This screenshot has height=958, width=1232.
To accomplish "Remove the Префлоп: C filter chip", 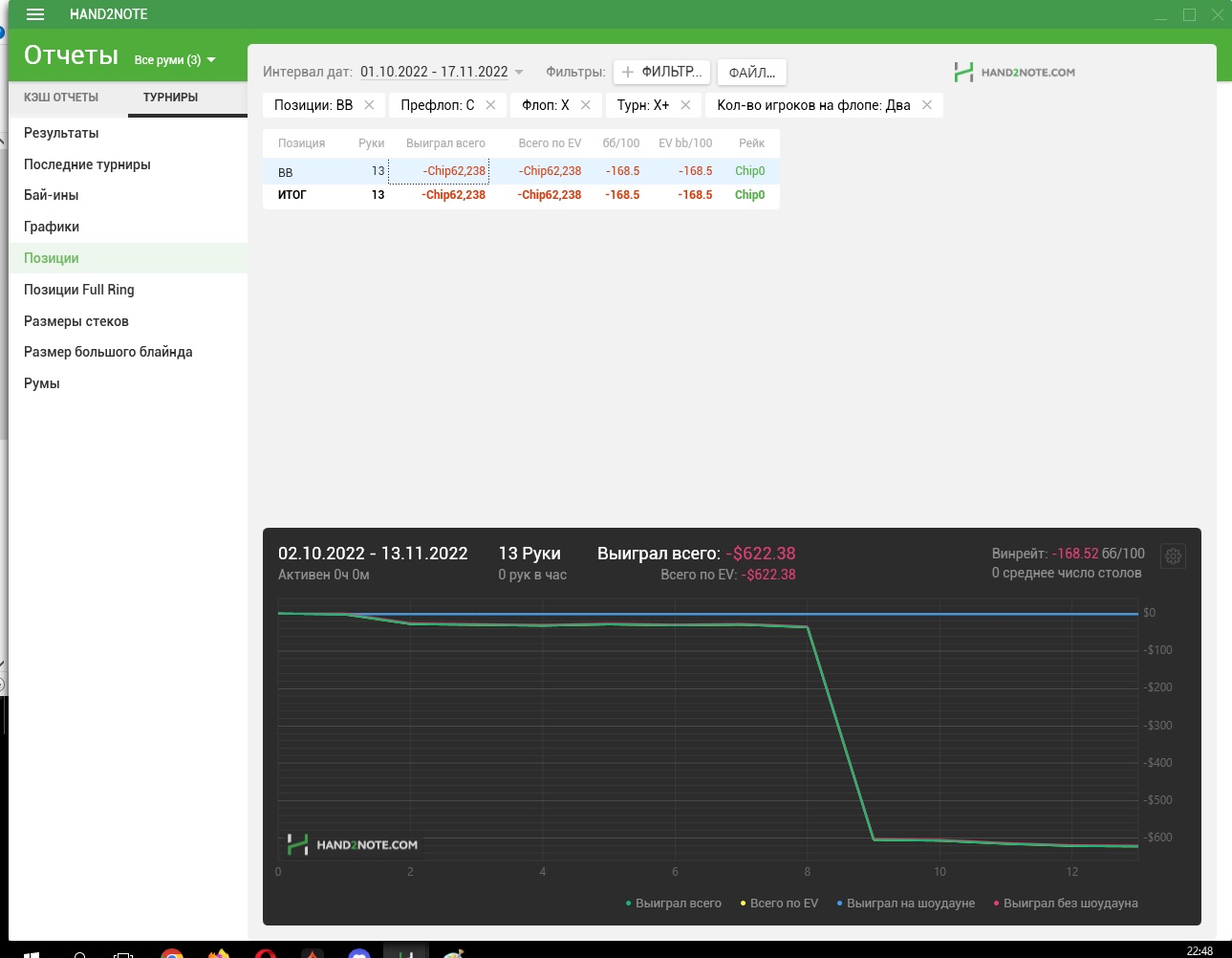I will (490, 105).
